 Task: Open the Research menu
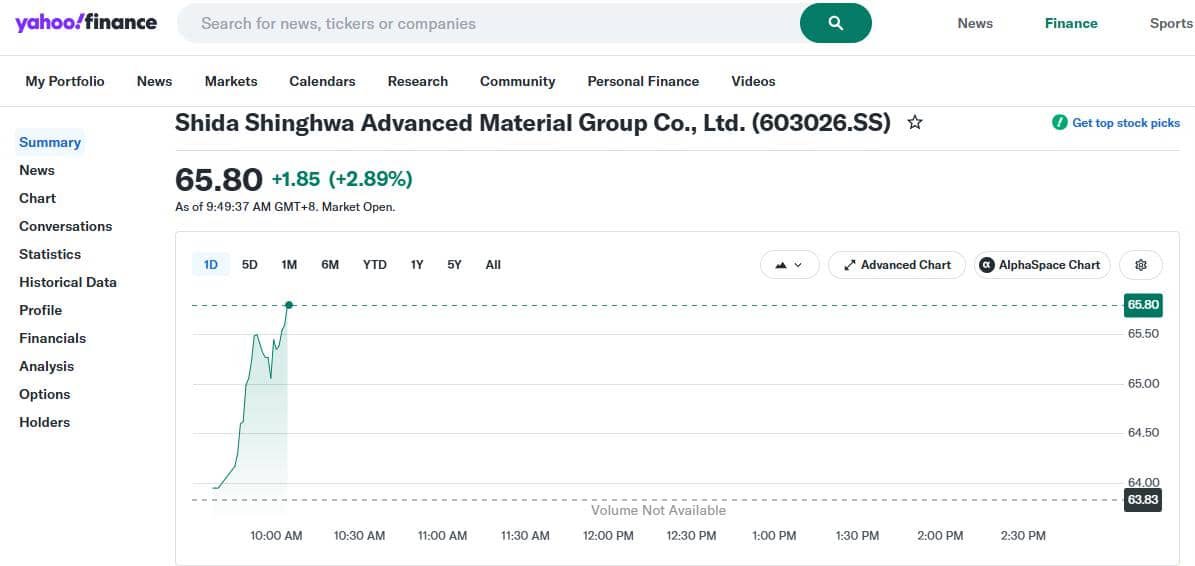pos(418,82)
